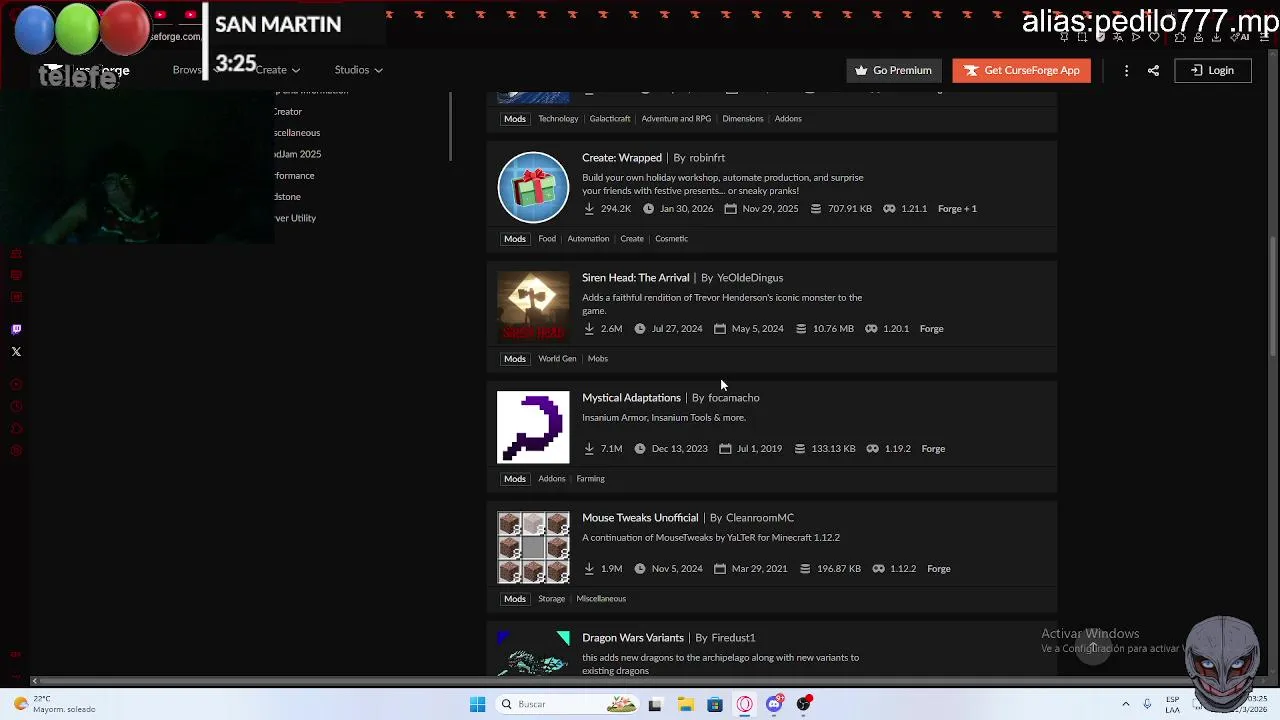Click Opera browser taskbar icon
This screenshot has width=1280, height=720.
coord(745,704)
